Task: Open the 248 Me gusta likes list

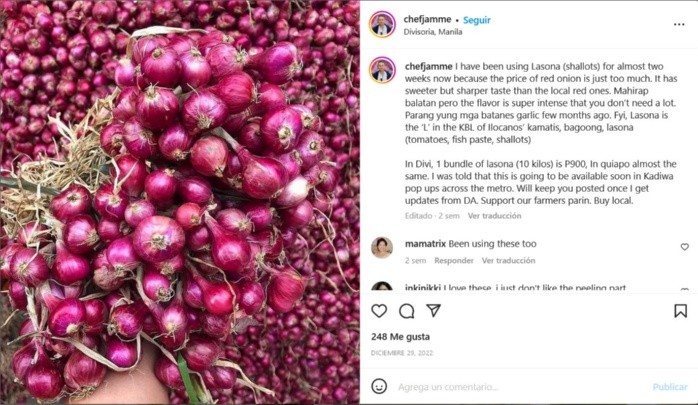Action: click(x=400, y=337)
